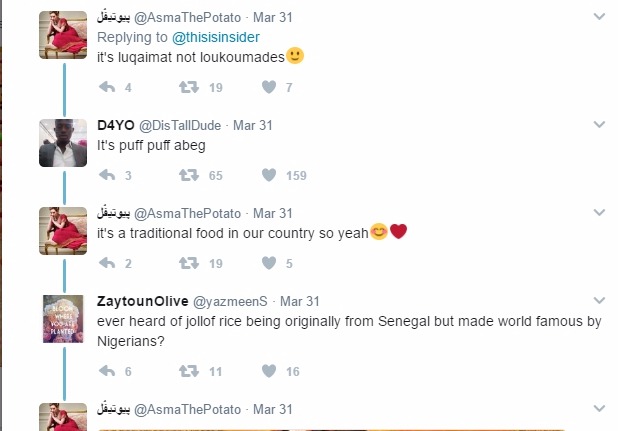
Task: Like the luqaimat not loukoumades tweet
Action: coord(268,88)
